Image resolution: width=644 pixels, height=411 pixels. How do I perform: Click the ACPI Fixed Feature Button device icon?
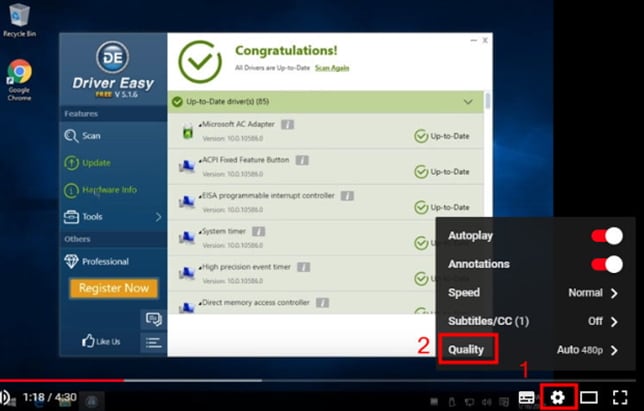[187, 167]
